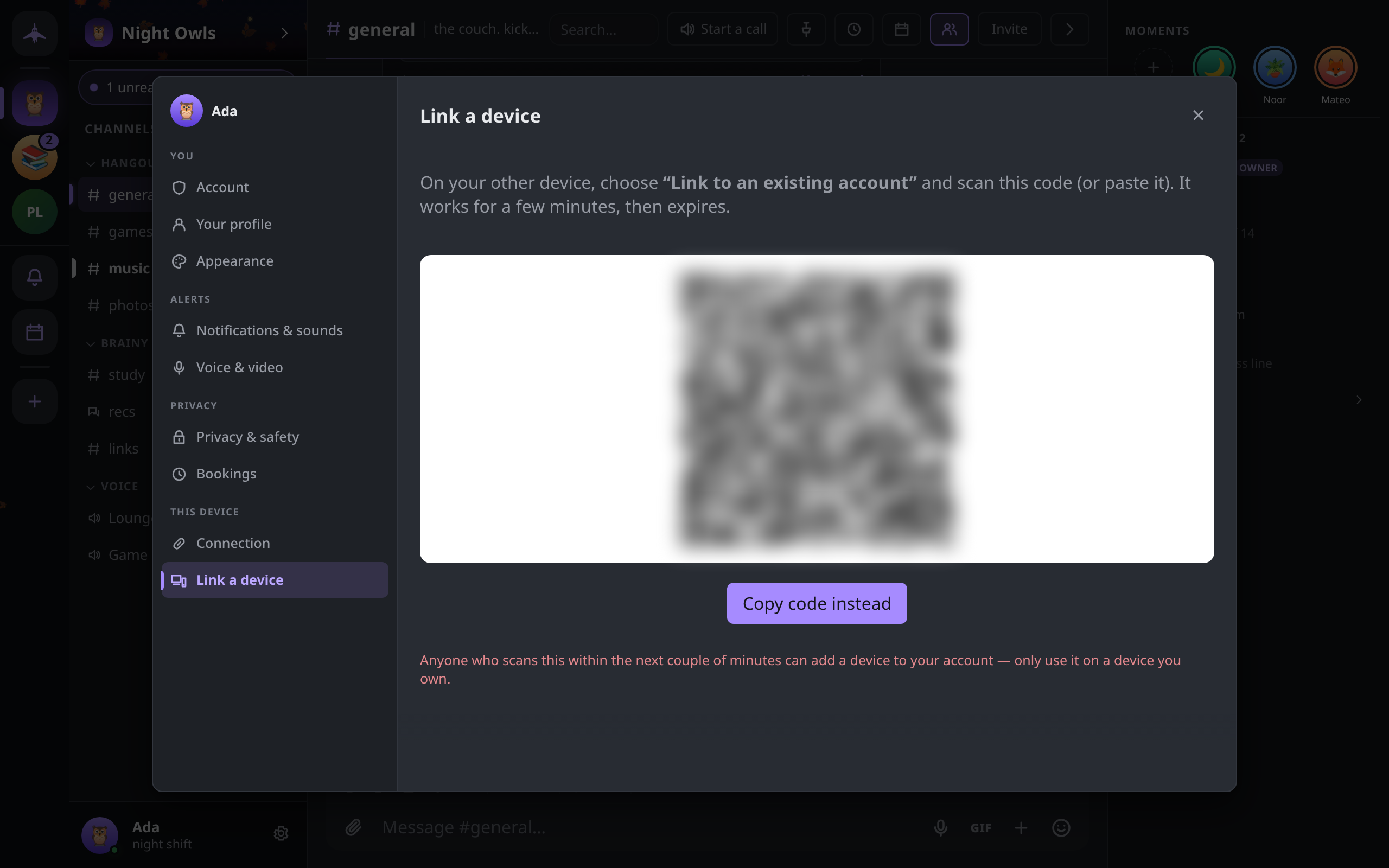Add a new moment with plus circle

coord(1153,68)
